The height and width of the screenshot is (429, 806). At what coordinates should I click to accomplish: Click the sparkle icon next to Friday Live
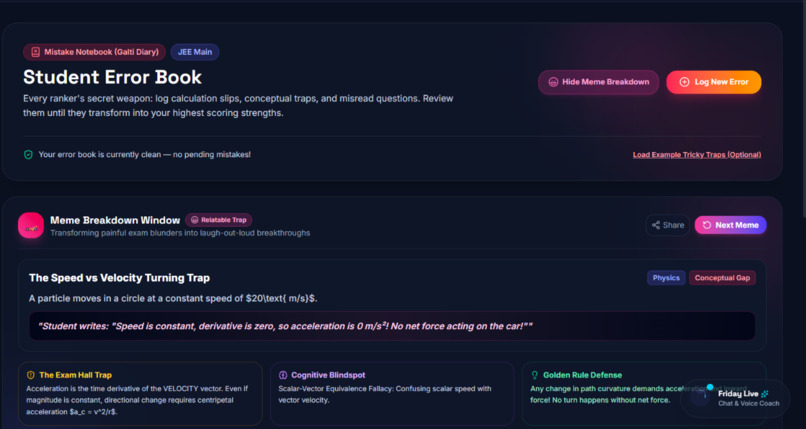click(764, 394)
